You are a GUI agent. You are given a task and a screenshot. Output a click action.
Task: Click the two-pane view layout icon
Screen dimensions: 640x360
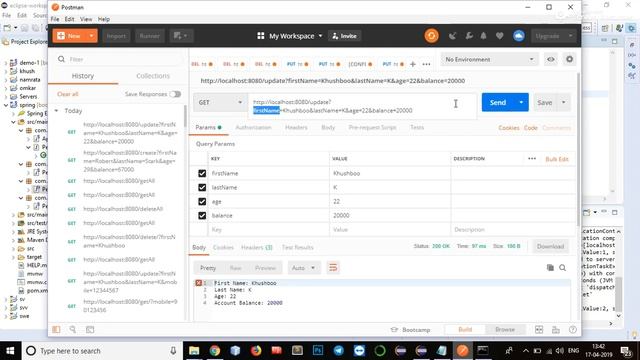coord(539,329)
